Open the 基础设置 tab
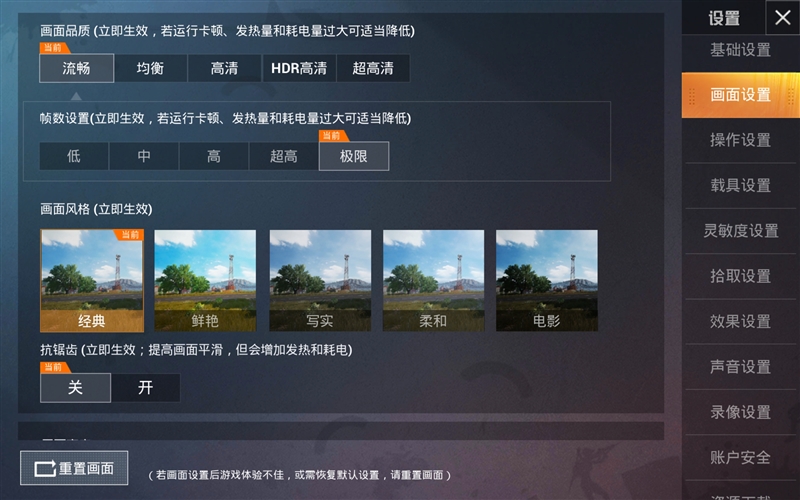Screen dimensions: 800x500 740,50
